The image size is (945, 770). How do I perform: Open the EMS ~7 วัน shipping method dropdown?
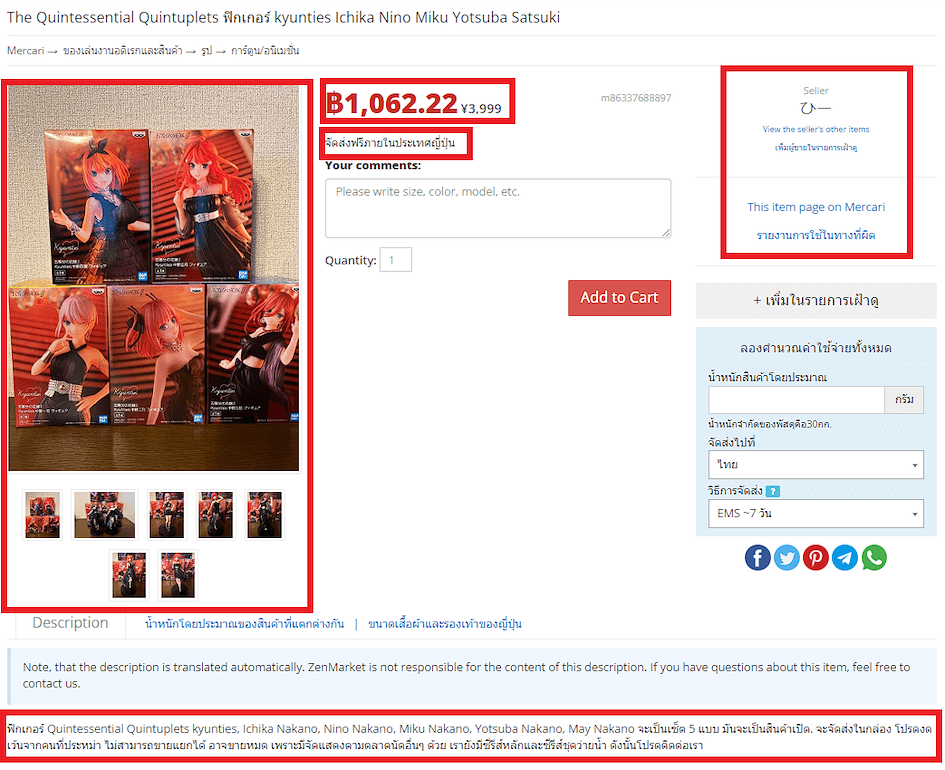pyautogui.click(x=815, y=513)
